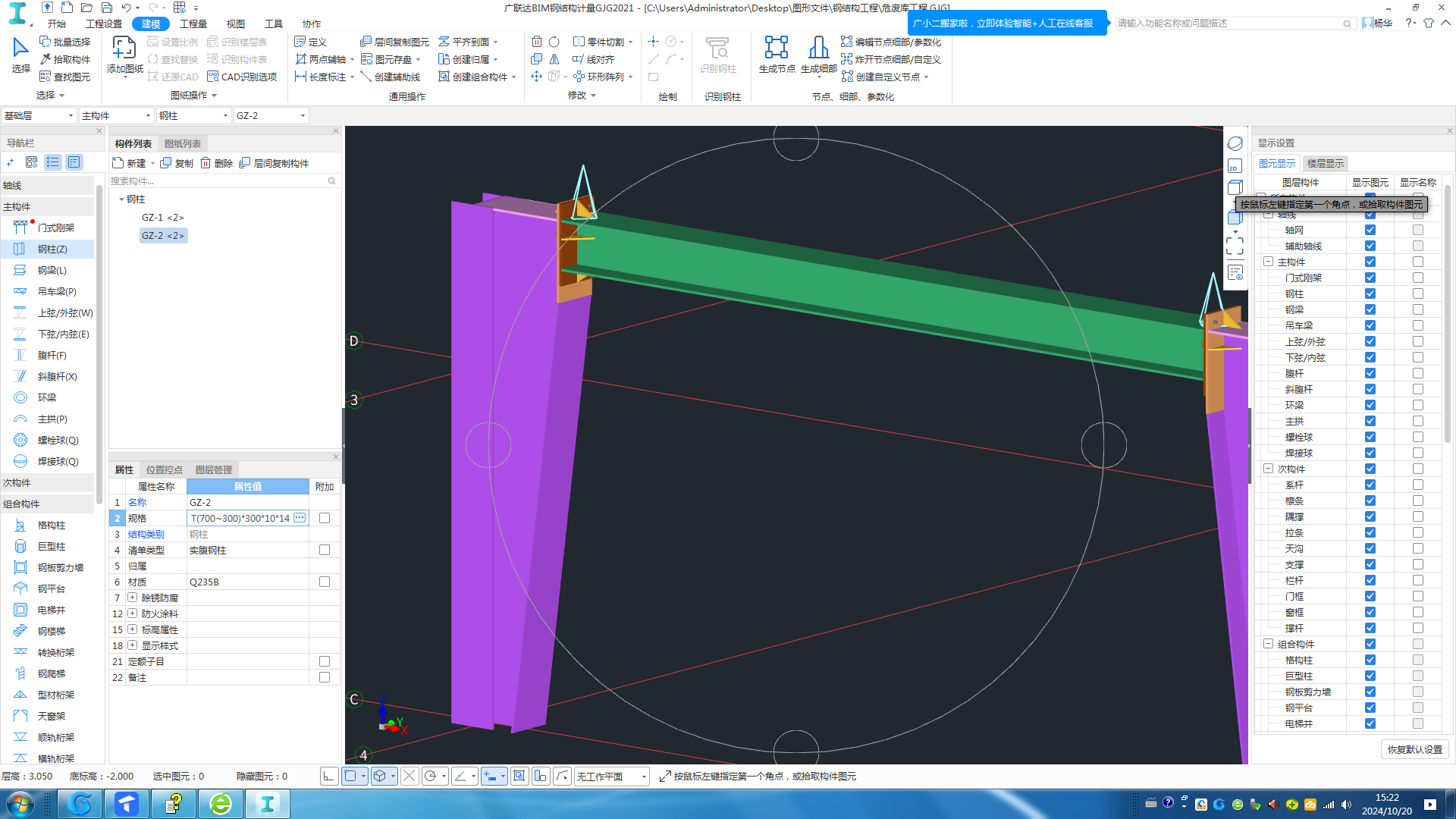Click the 搜索构件 search field

[224, 180]
